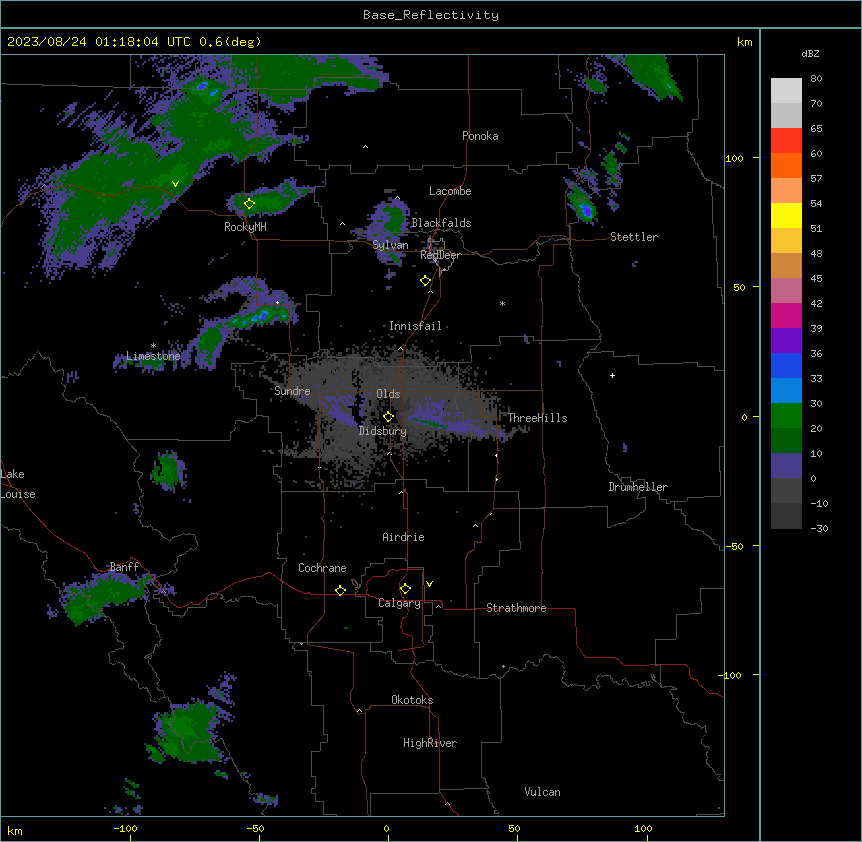Click the Base_Reflectivity title text

pos(431,15)
